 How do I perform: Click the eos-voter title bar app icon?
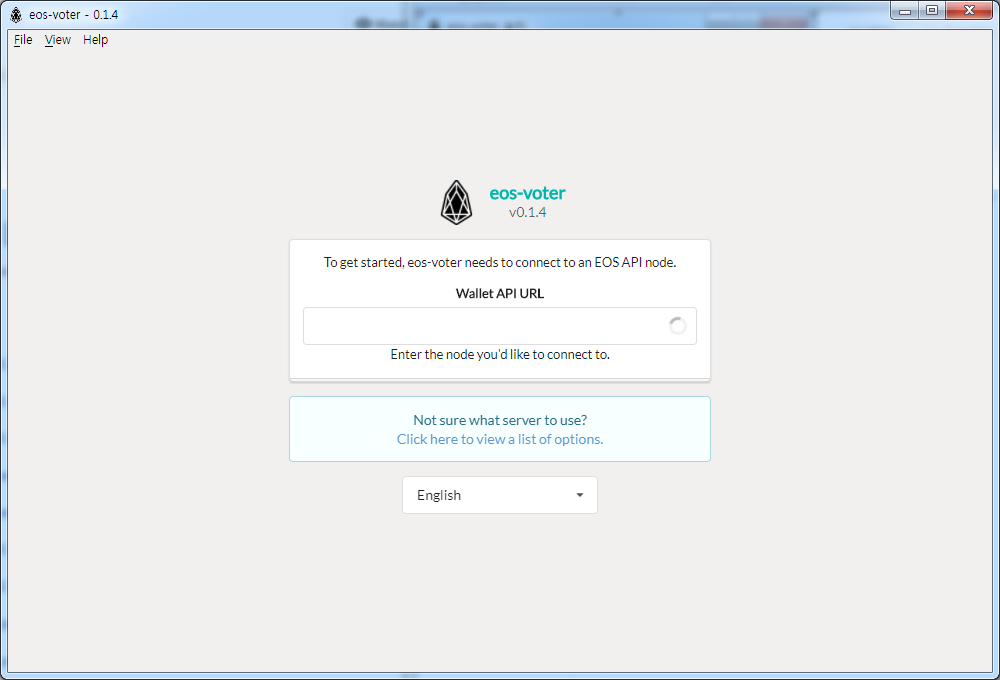tap(16, 15)
